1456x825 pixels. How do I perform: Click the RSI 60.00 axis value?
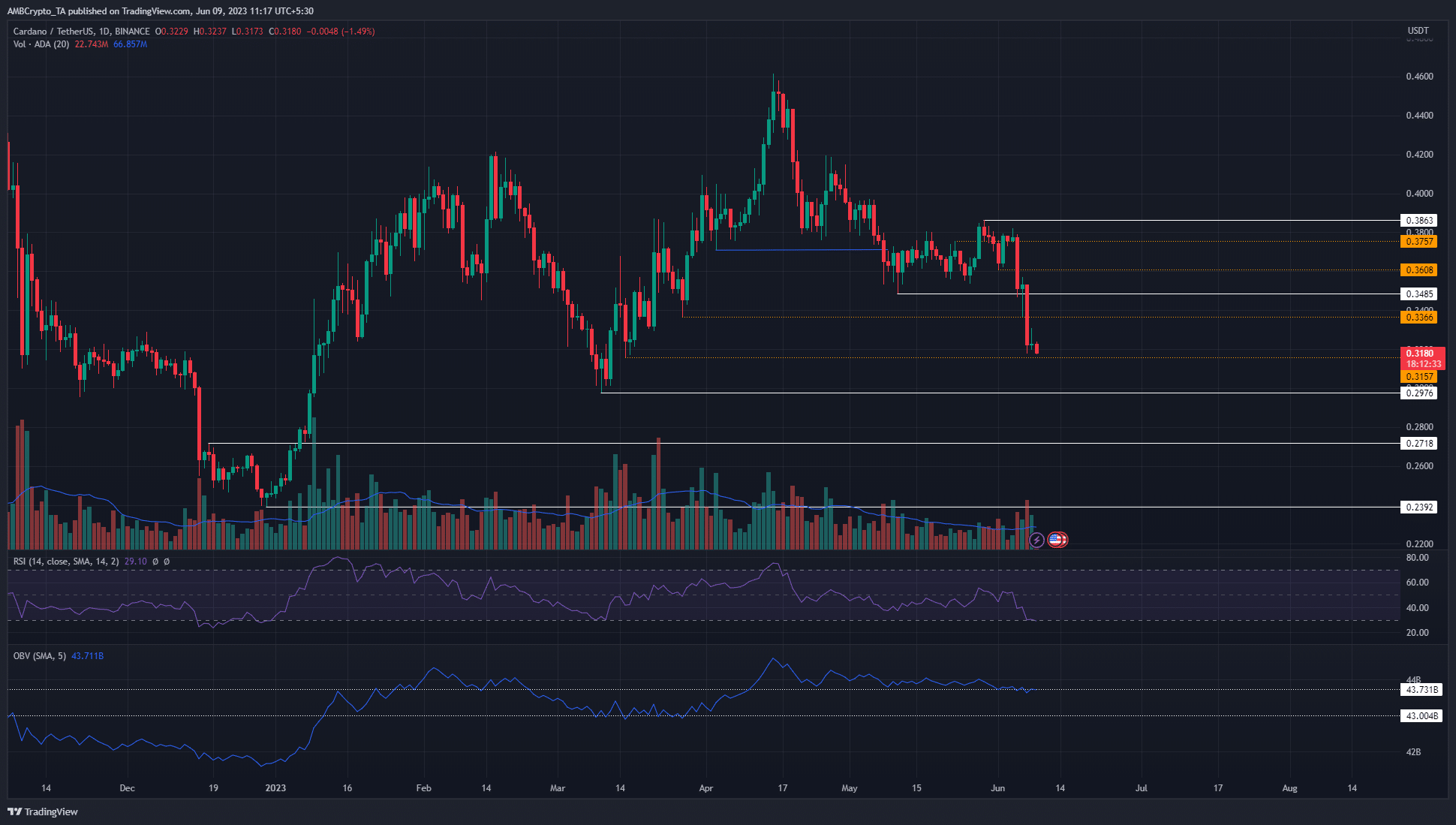coord(1417,583)
